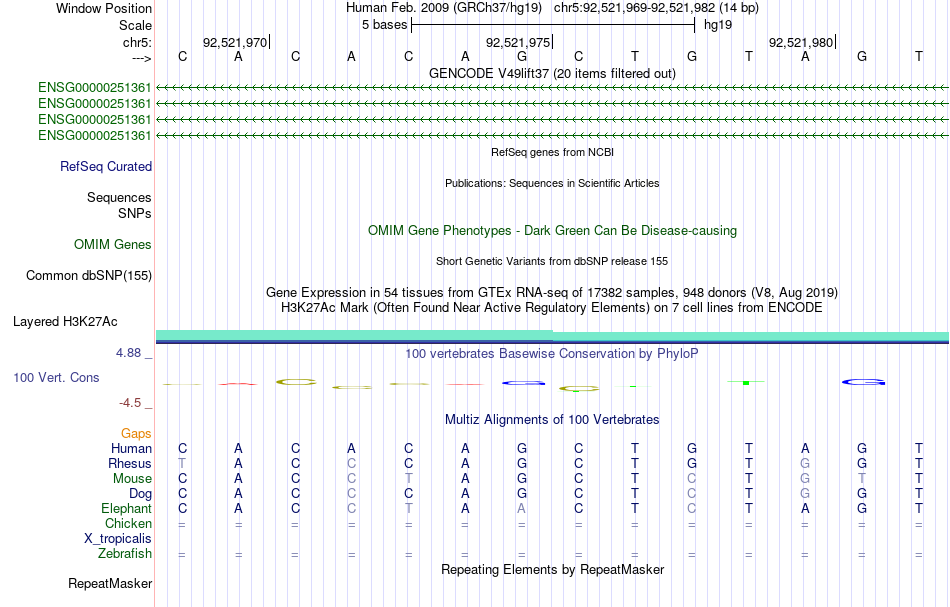
Task: Click the Window Position label
Action: 104,8
